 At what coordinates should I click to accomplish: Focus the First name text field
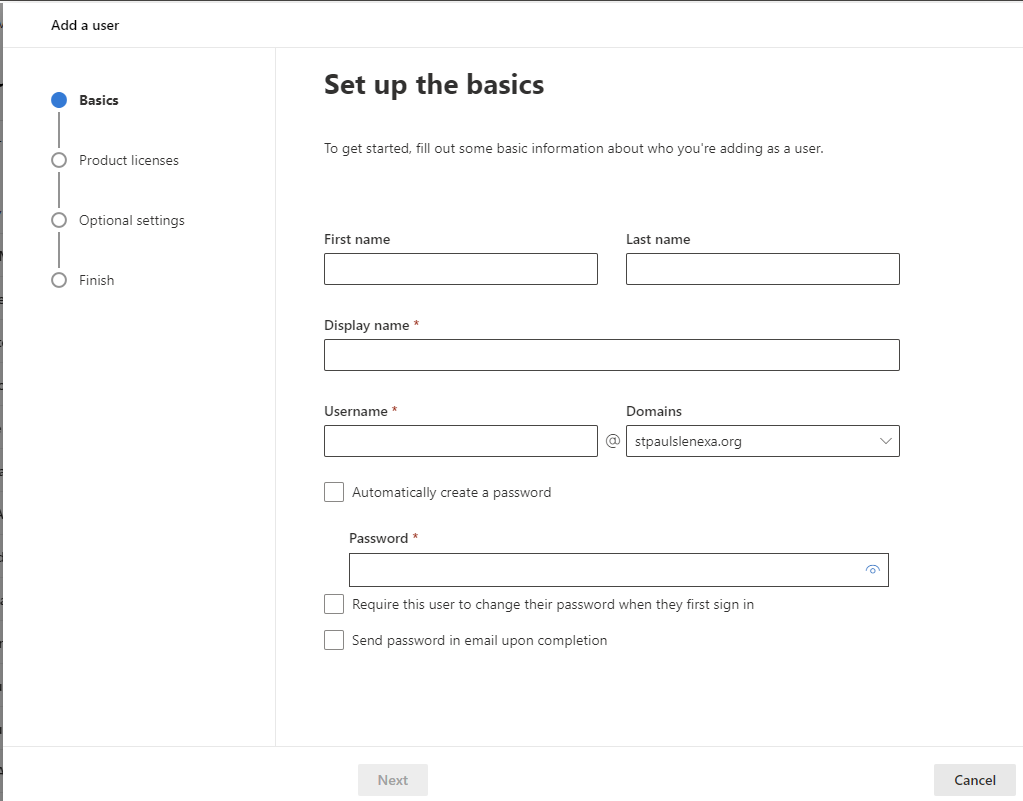pyautogui.click(x=460, y=269)
